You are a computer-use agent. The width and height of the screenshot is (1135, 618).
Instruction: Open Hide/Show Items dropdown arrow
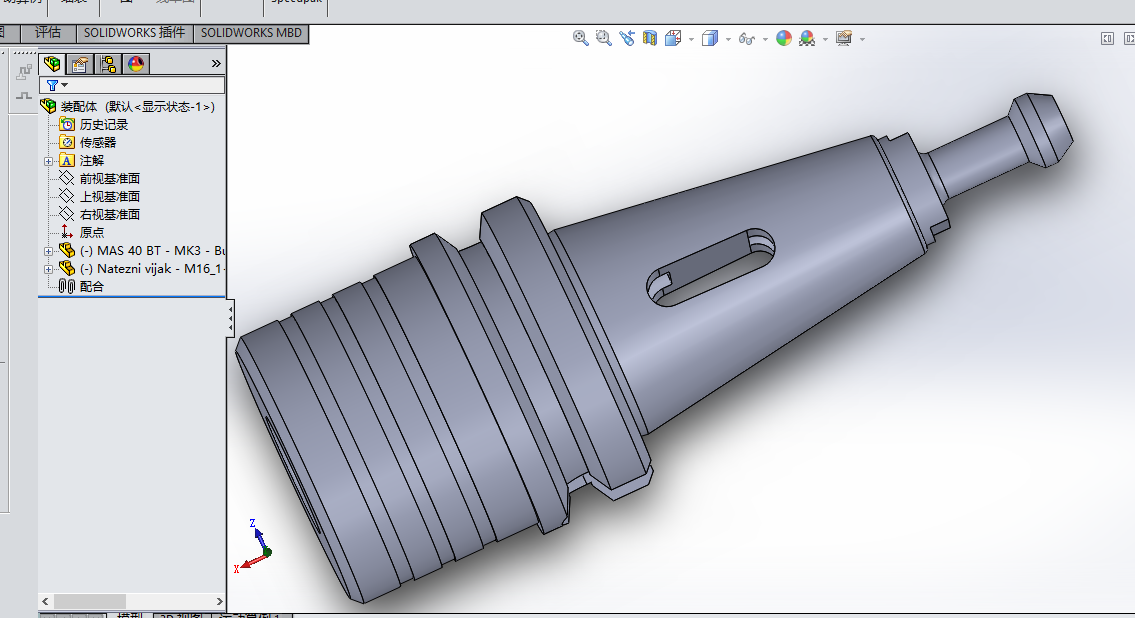pos(765,39)
